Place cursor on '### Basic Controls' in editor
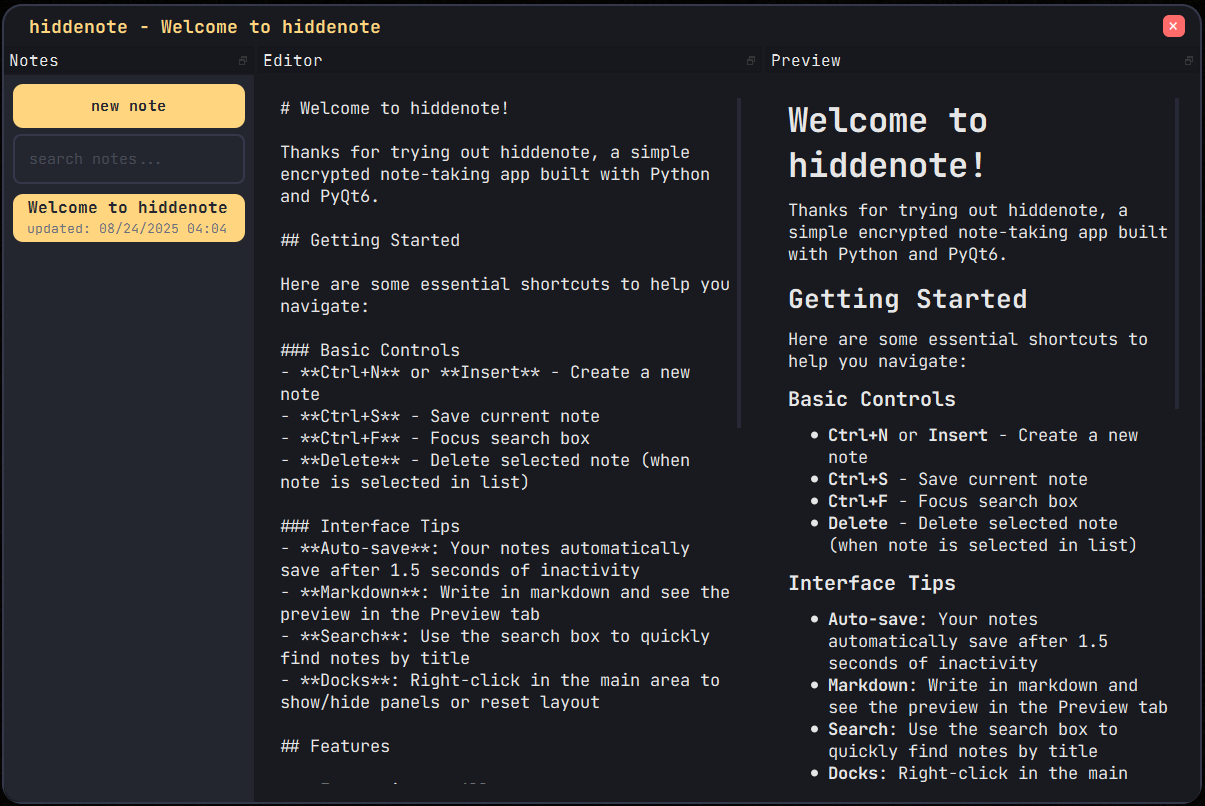The height and width of the screenshot is (806, 1205). tap(370, 350)
